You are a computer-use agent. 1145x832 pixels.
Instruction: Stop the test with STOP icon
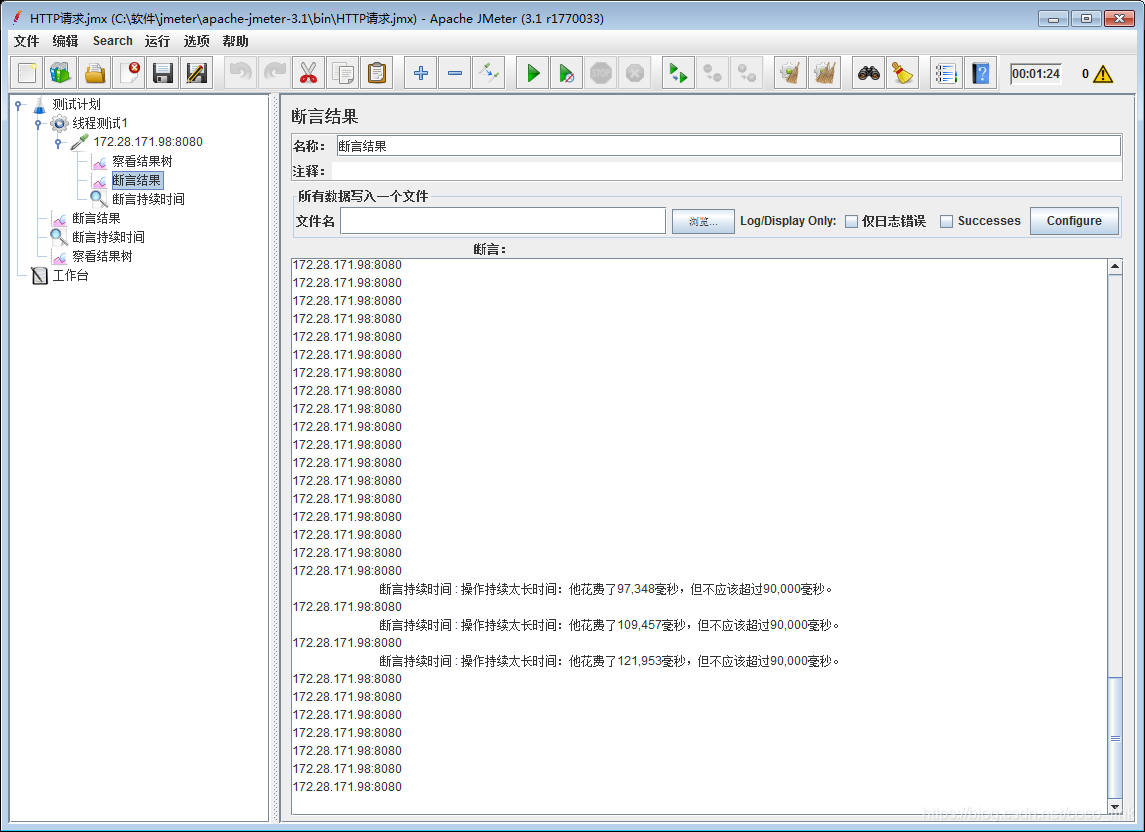click(600, 73)
